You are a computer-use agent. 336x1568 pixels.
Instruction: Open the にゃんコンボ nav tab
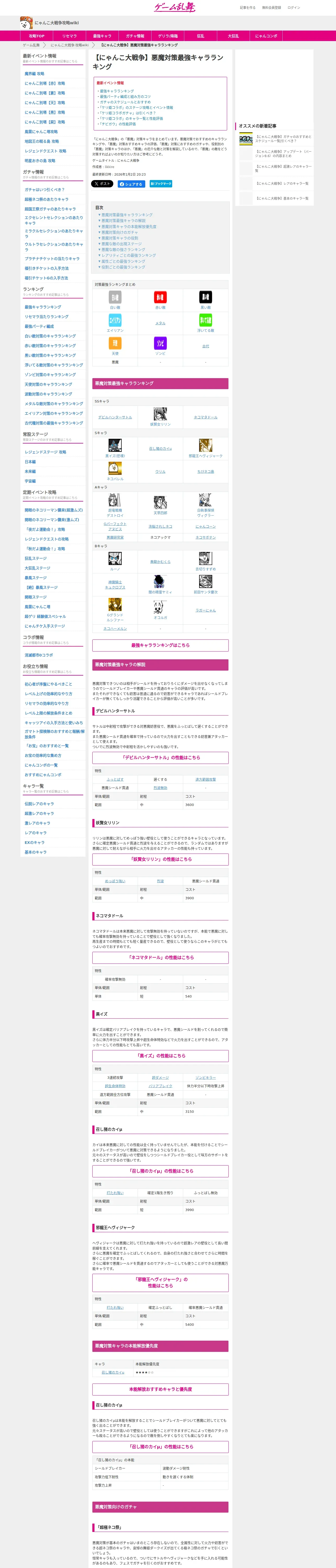266,36
